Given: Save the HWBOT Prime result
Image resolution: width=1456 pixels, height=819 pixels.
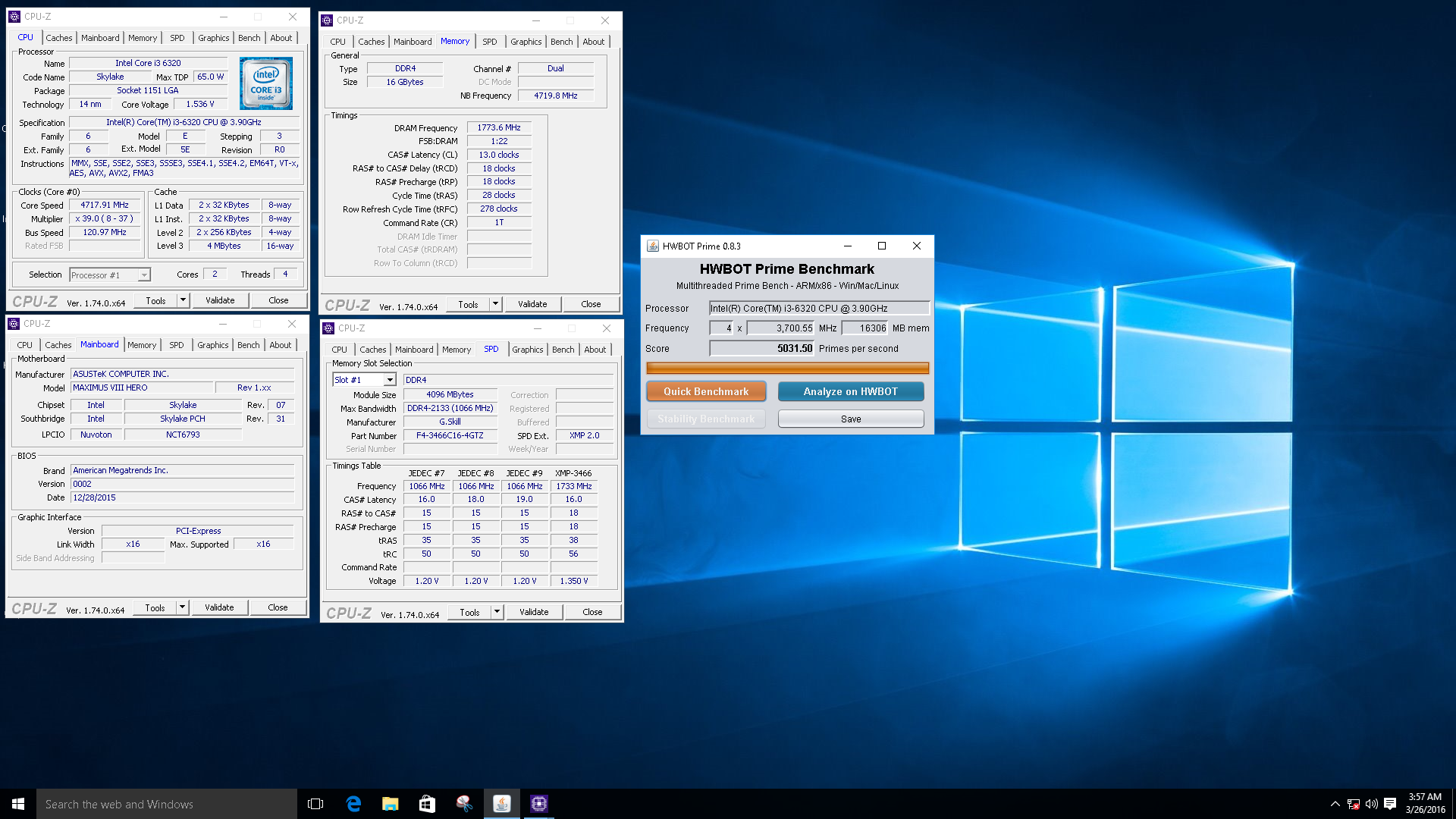Looking at the screenshot, I should (851, 419).
